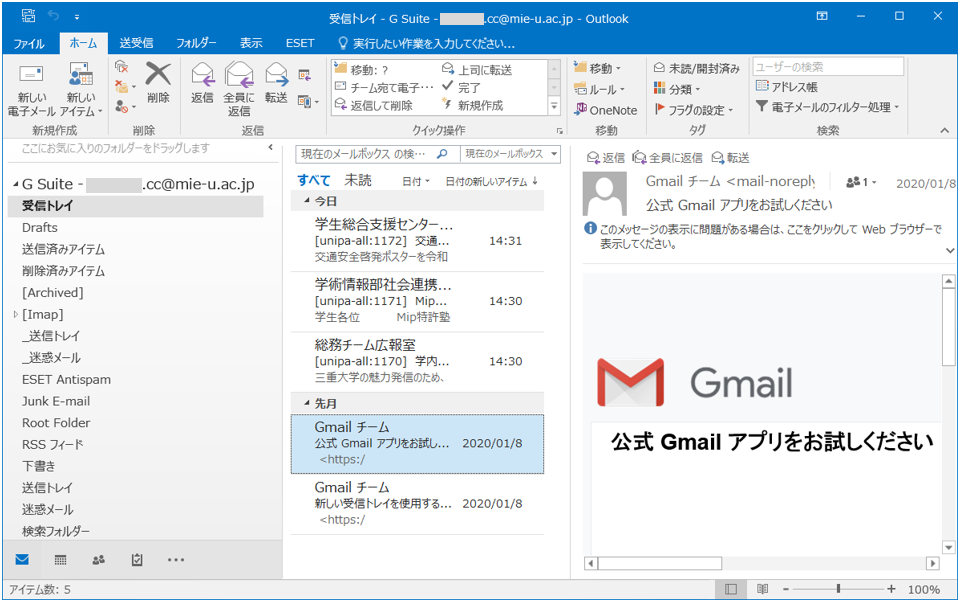Screen dimensions: 959x603
Task: Click the info icon in message notice
Action: point(590,229)
